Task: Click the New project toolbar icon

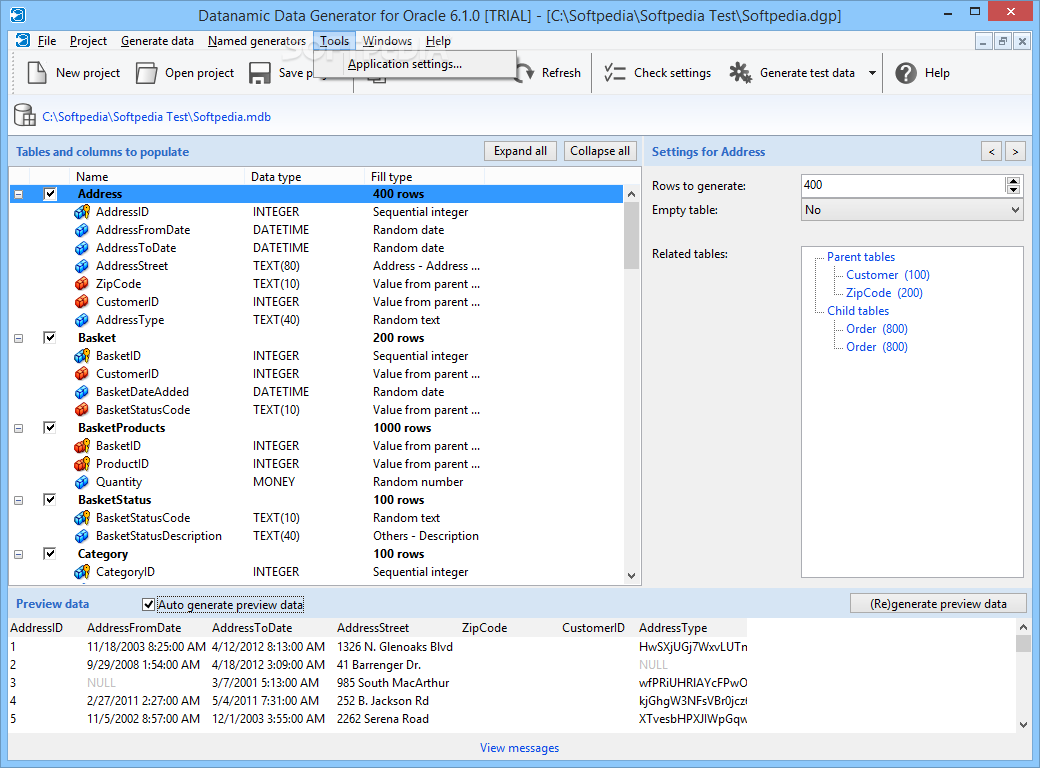Action: (x=36, y=73)
